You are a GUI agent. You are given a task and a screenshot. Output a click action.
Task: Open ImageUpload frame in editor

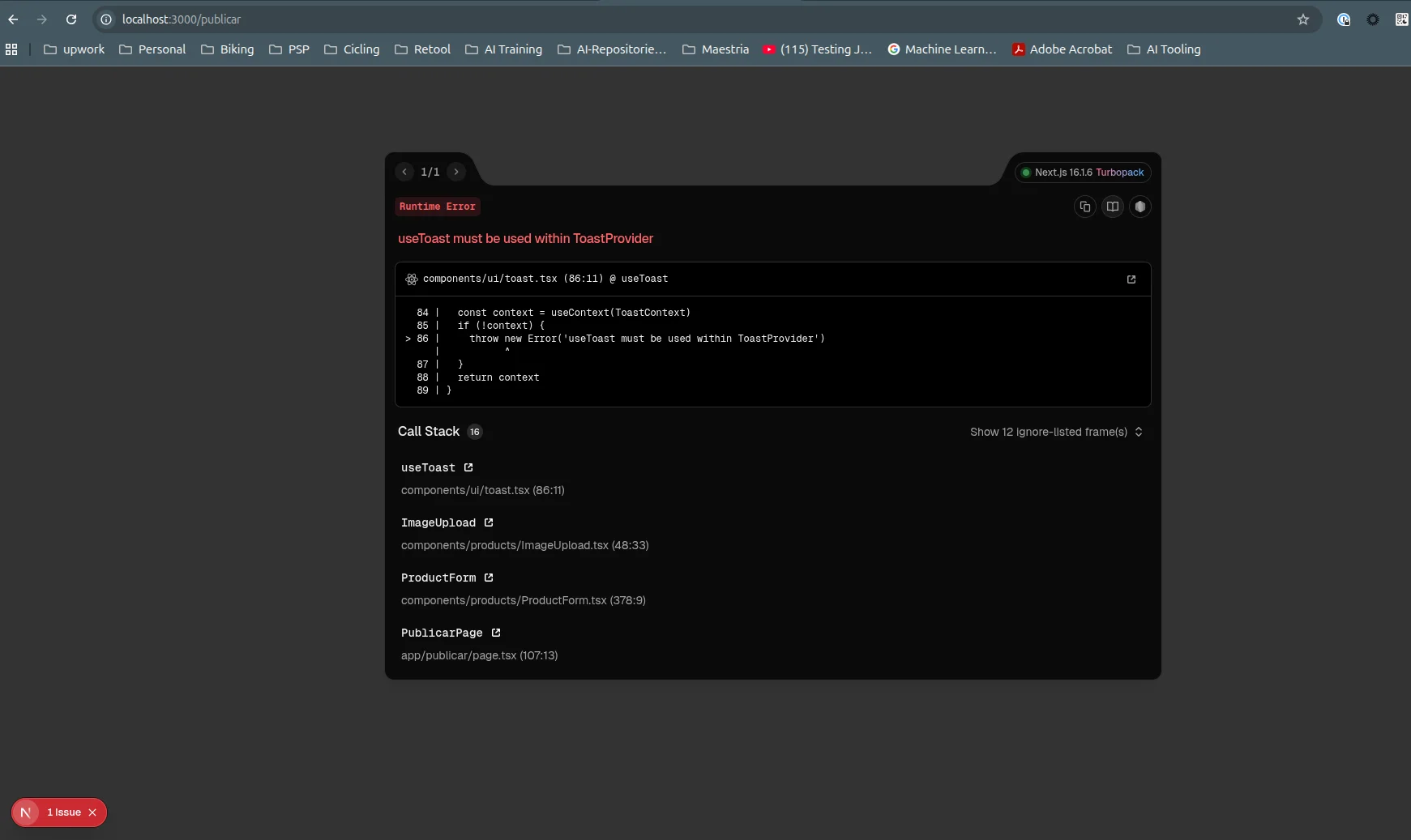[489, 522]
